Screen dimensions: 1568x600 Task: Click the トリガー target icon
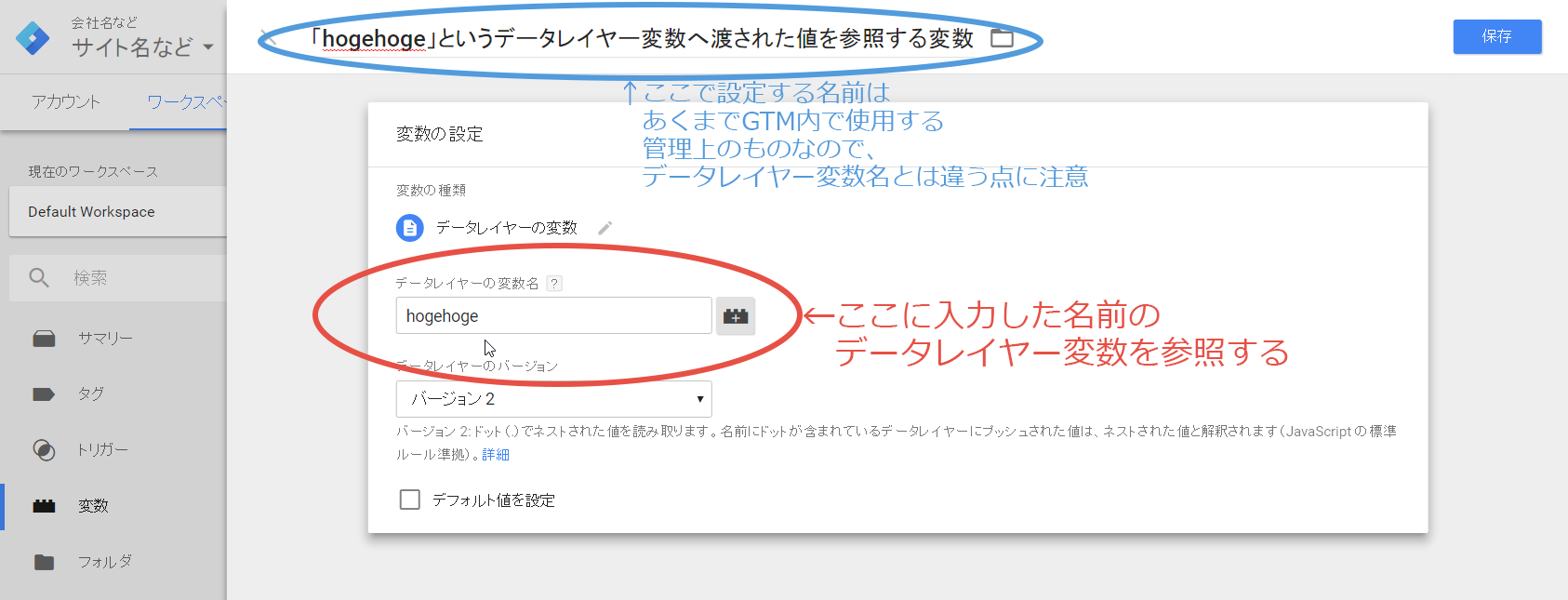coord(44,450)
